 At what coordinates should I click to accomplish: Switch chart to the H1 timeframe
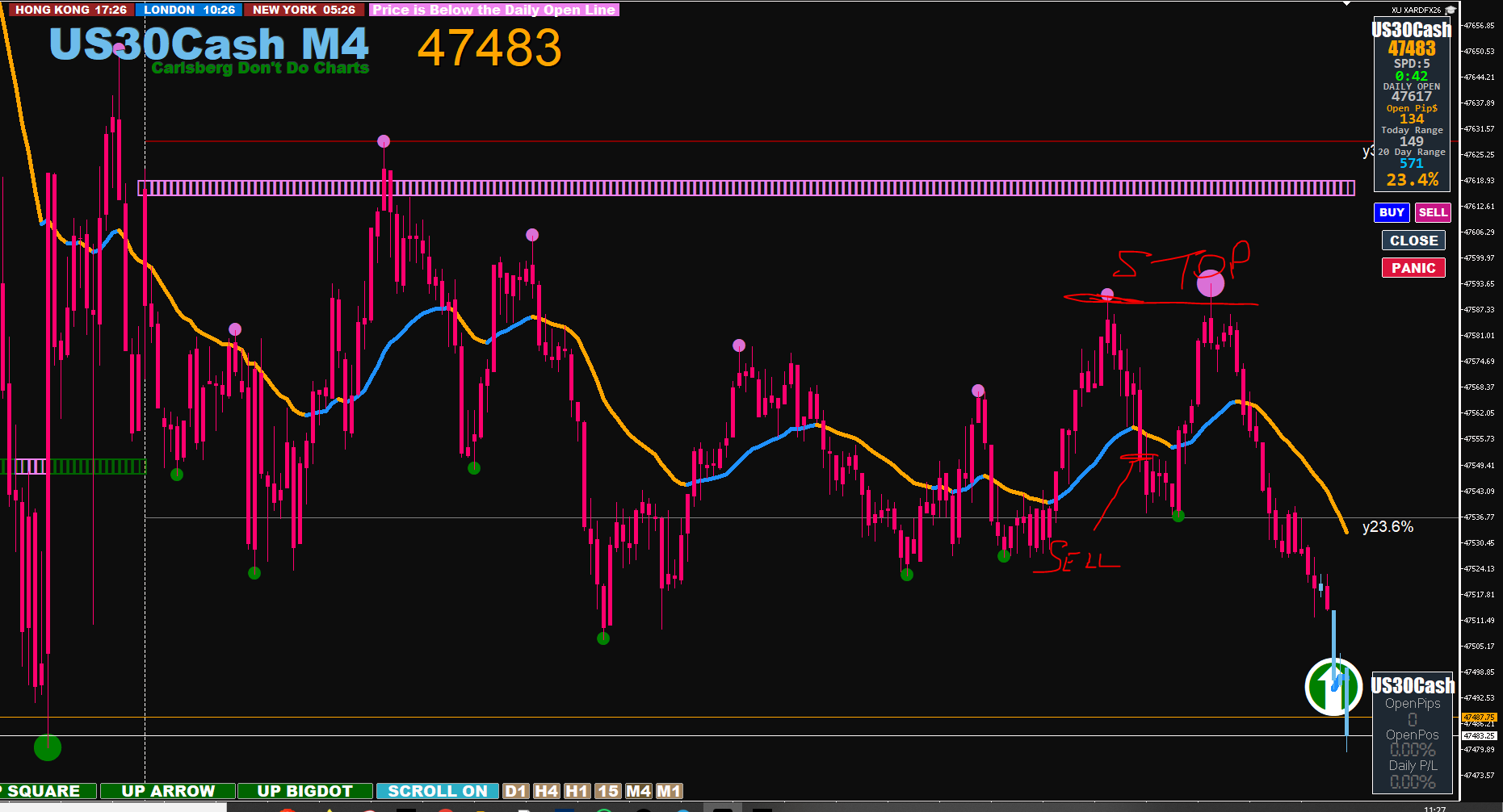577,791
